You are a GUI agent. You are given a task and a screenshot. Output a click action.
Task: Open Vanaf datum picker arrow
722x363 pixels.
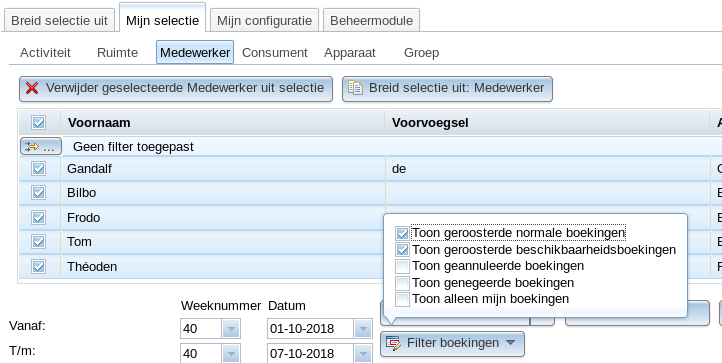pyautogui.click(x=363, y=329)
